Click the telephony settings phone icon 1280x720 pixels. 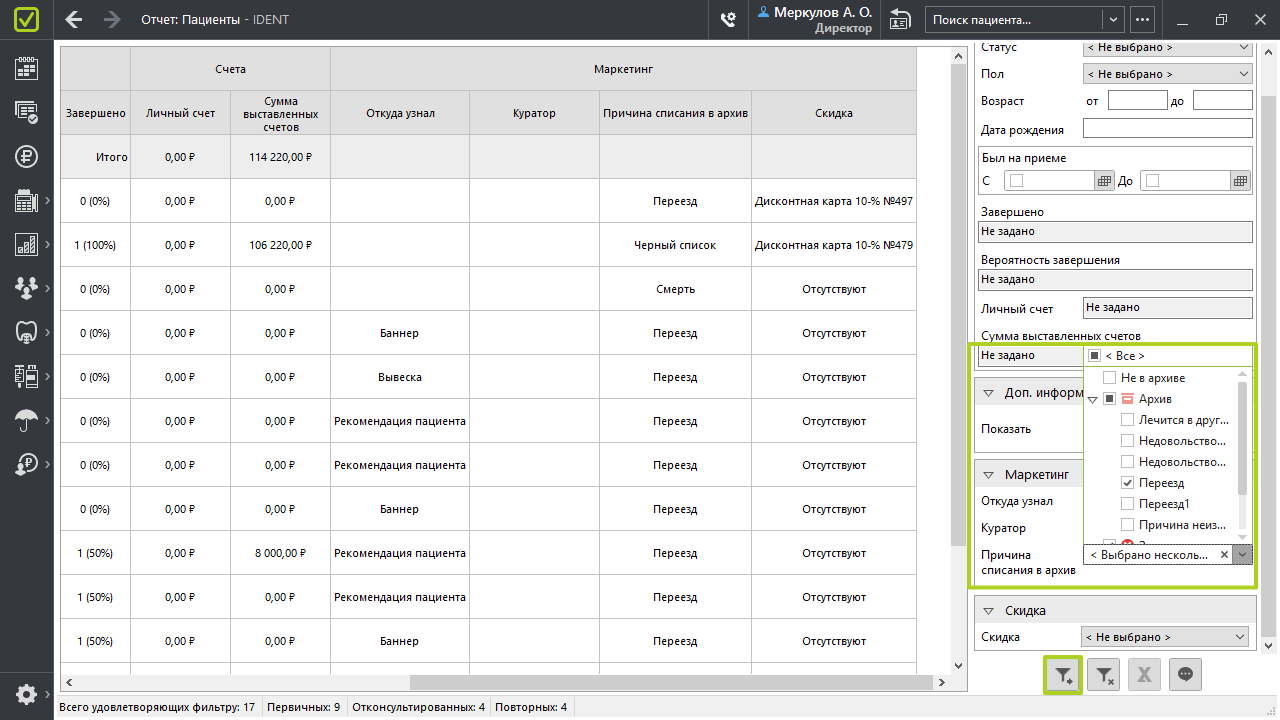728,20
